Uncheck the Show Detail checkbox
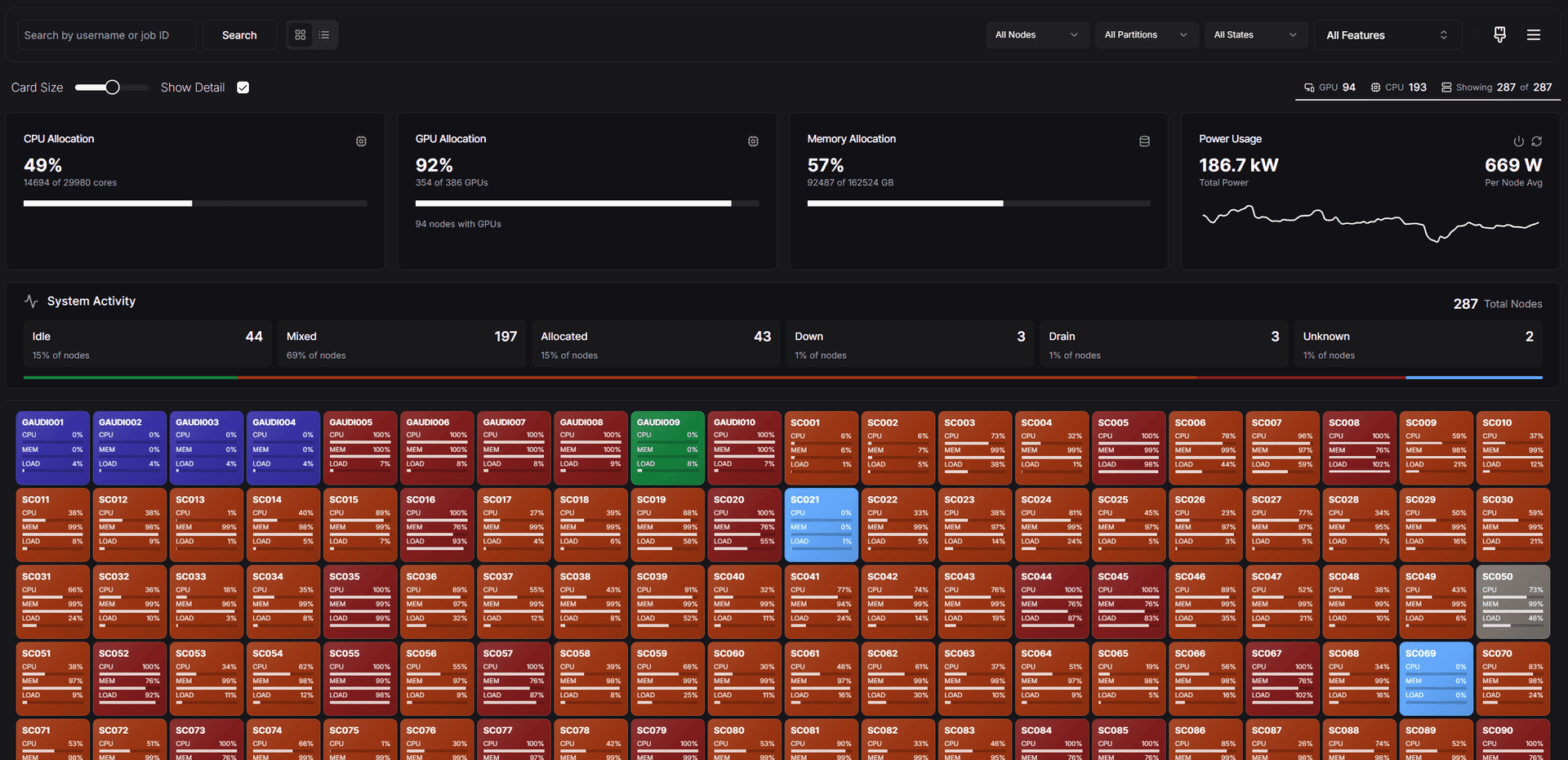Image resolution: width=1568 pixels, height=760 pixels. (x=243, y=87)
